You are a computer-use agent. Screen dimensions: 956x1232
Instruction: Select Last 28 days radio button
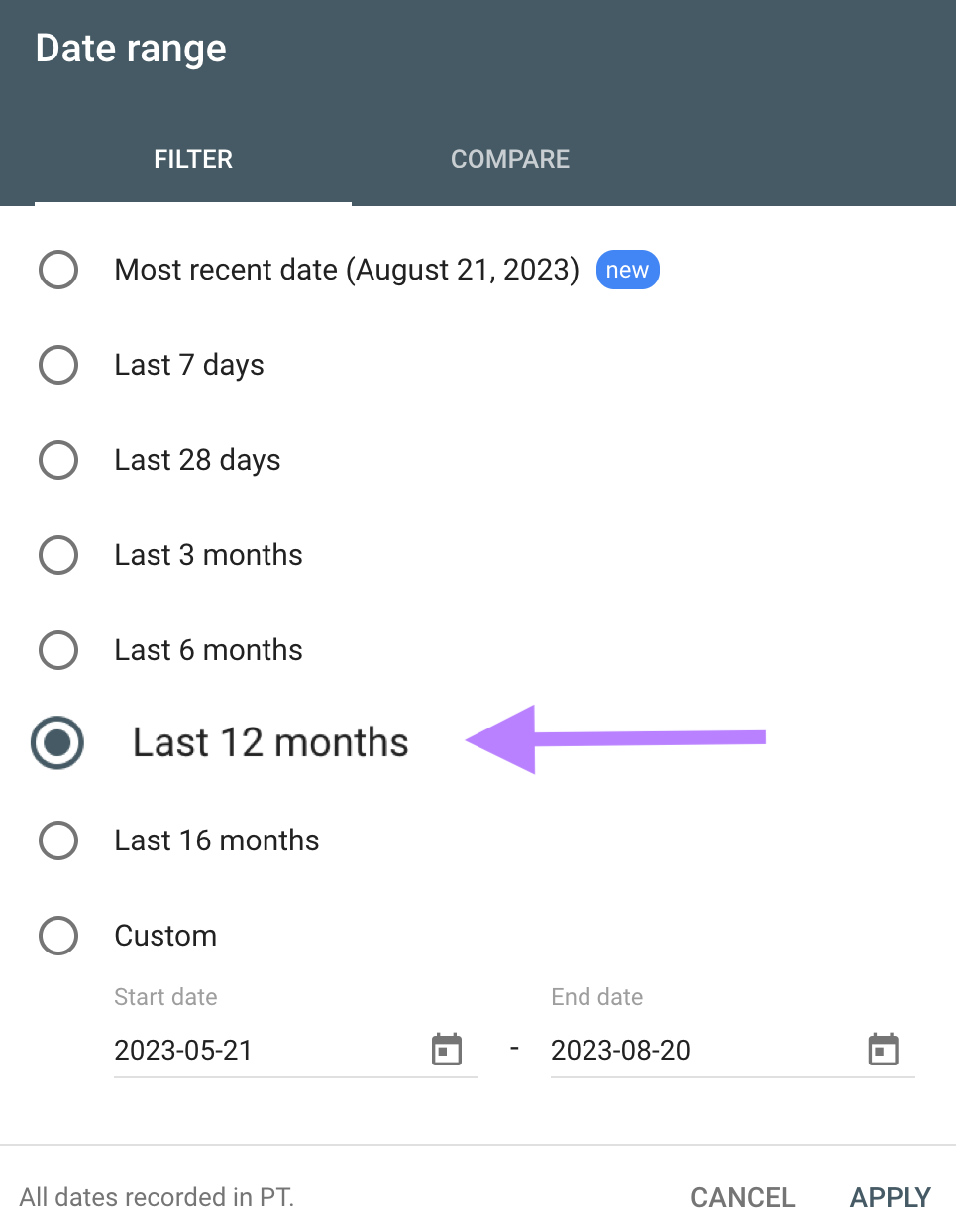tap(58, 460)
